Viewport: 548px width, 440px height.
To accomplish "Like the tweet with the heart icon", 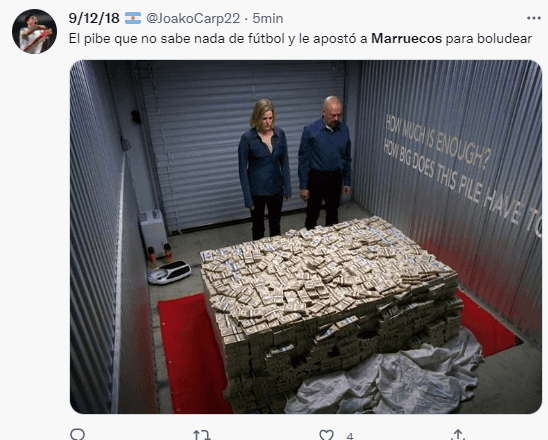I will tap(326, 435).
